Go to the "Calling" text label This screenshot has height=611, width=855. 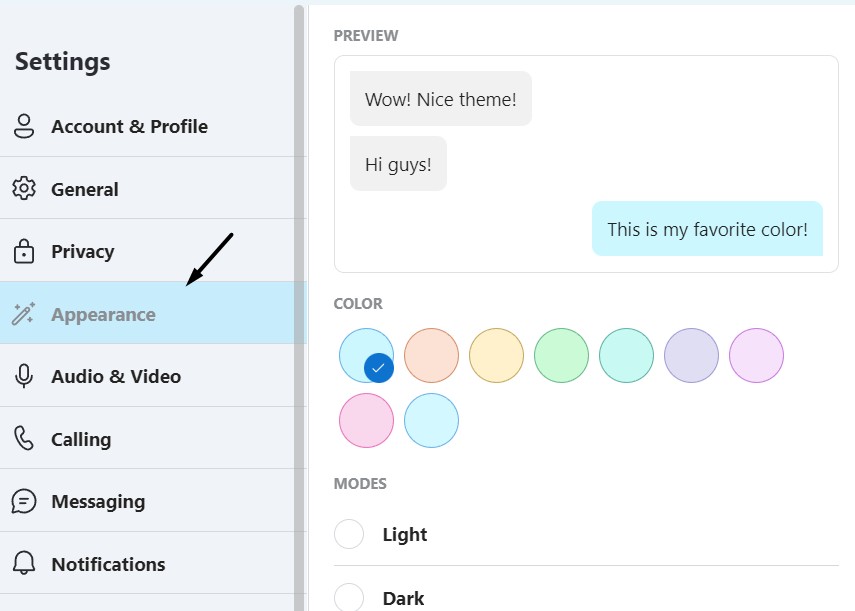(x=81, y=439)
